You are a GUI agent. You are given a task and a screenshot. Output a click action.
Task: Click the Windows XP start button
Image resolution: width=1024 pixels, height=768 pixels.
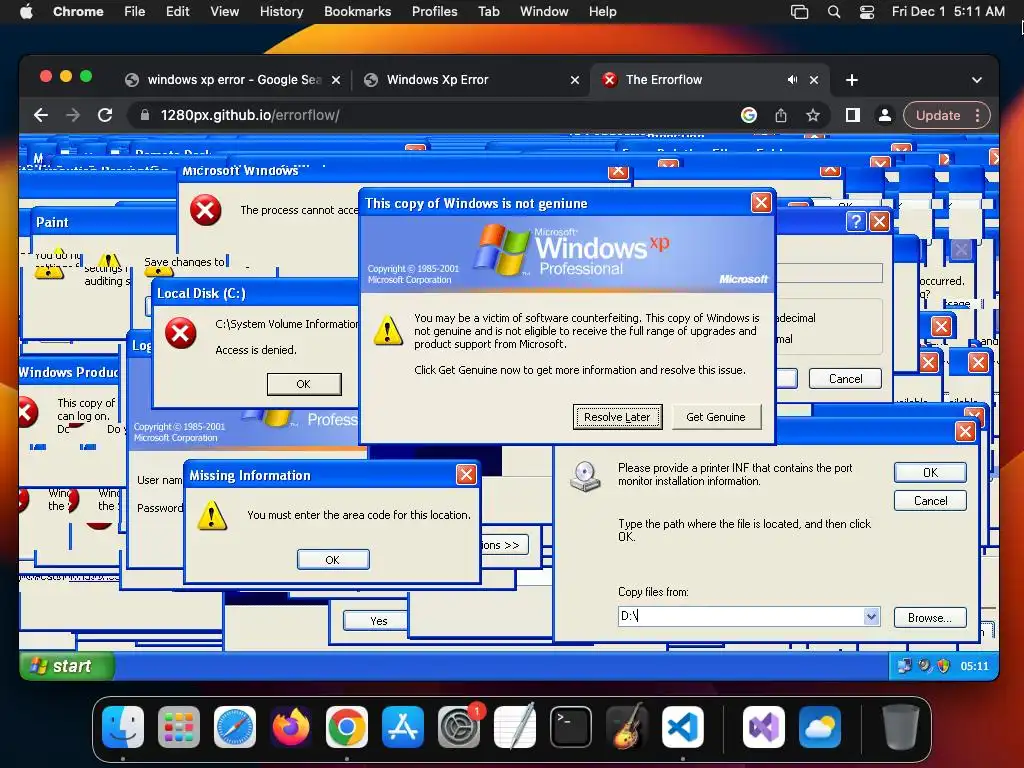[x=67, y=666]
